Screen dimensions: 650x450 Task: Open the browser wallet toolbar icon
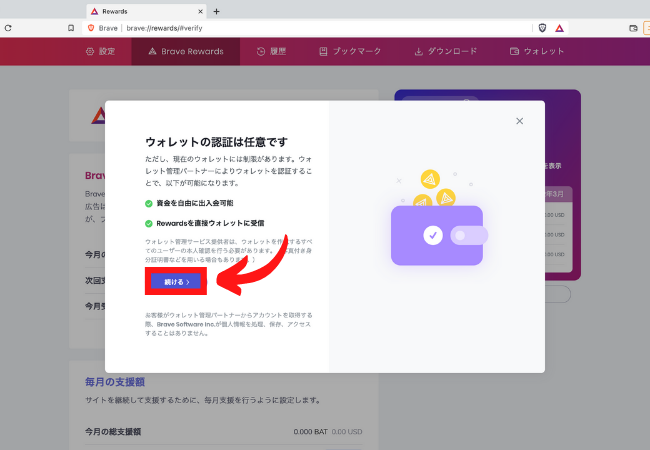[633, 28]
